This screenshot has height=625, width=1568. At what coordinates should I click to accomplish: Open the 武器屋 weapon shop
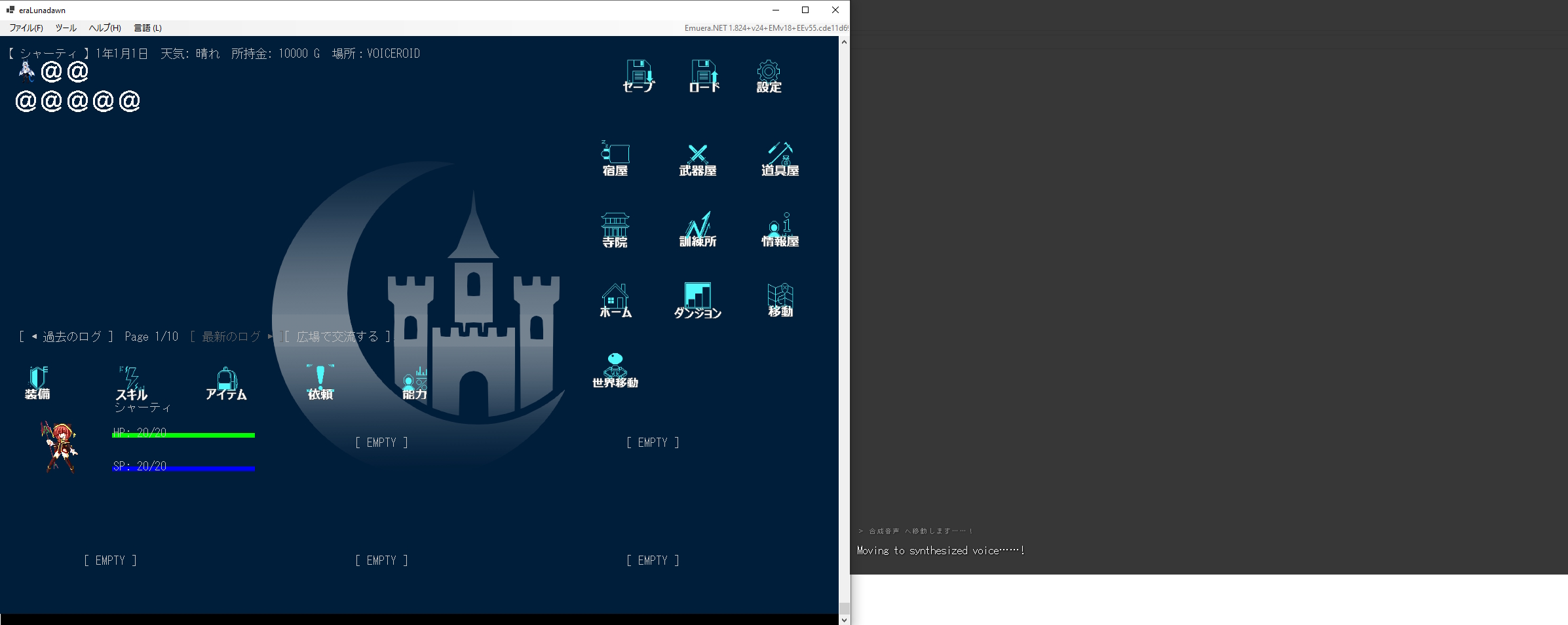(698, 160)
